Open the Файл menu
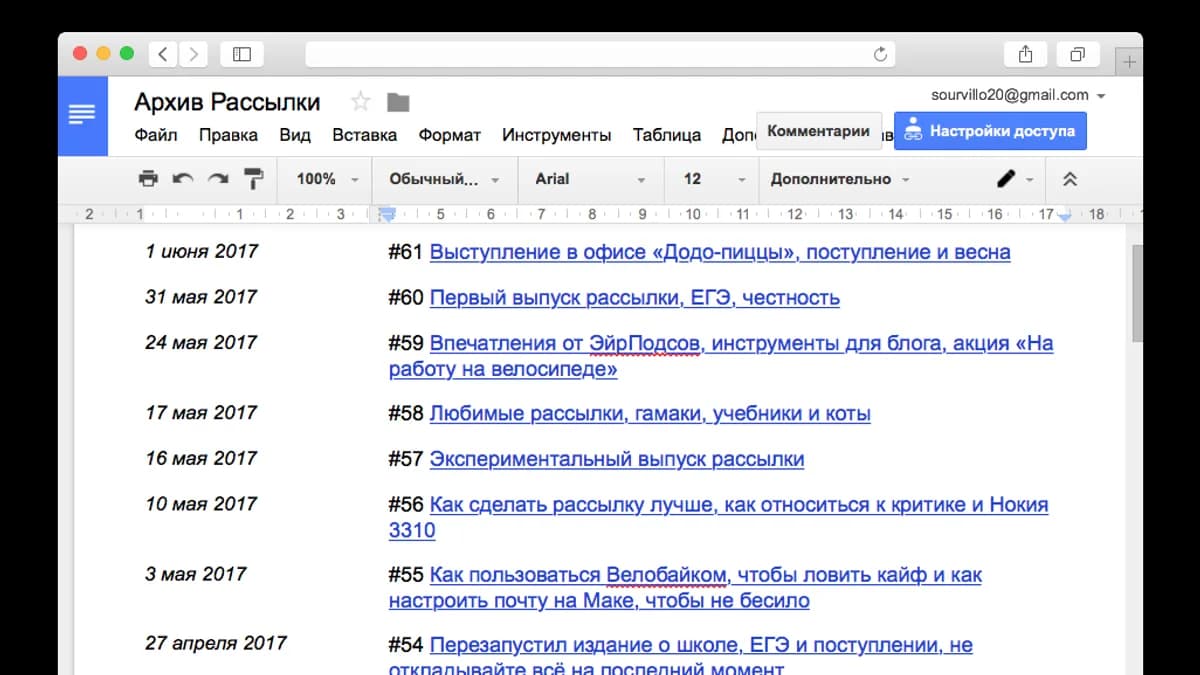 coord(155,135)
